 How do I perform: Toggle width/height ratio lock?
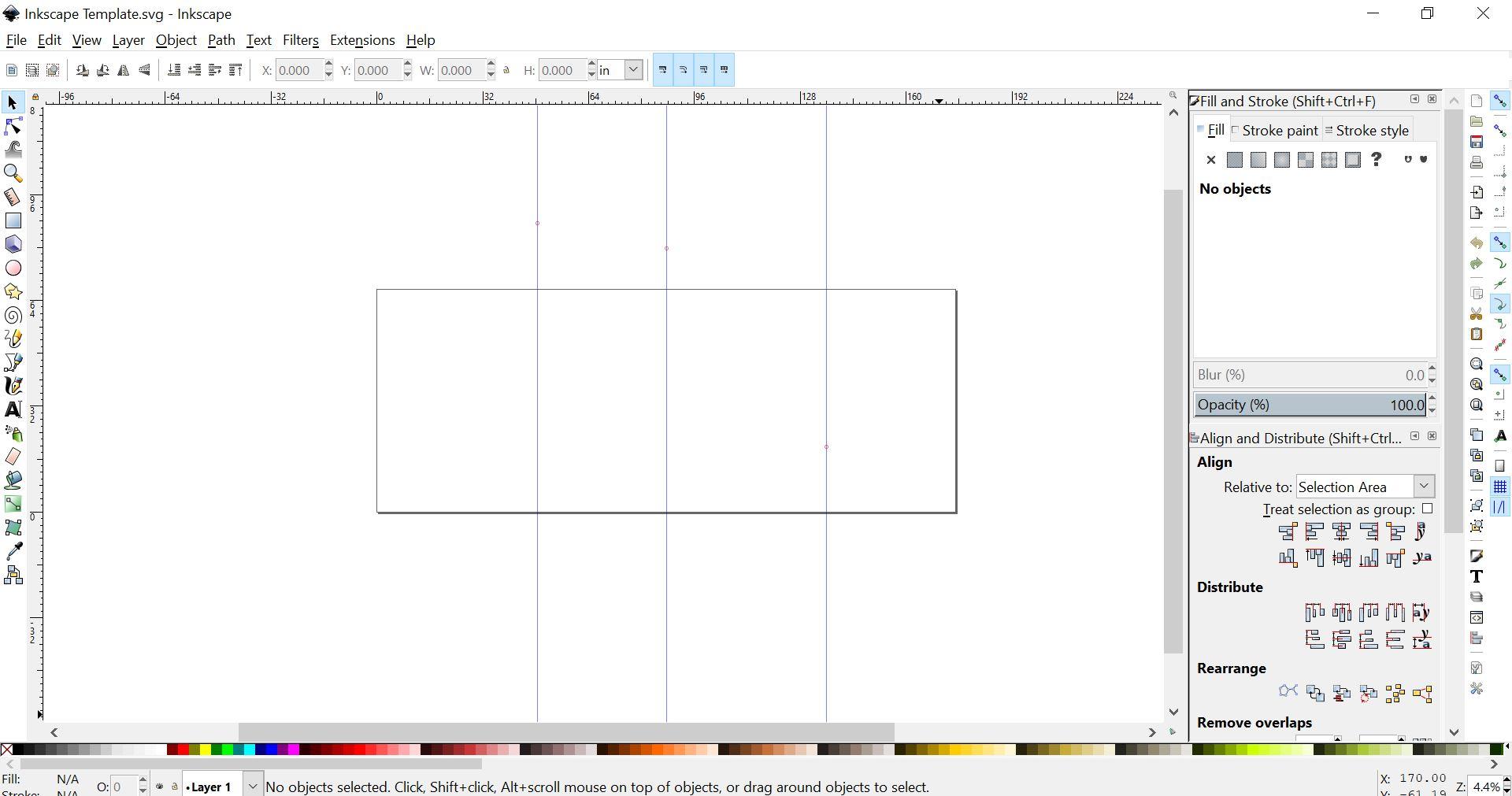[x=507, y=70]
